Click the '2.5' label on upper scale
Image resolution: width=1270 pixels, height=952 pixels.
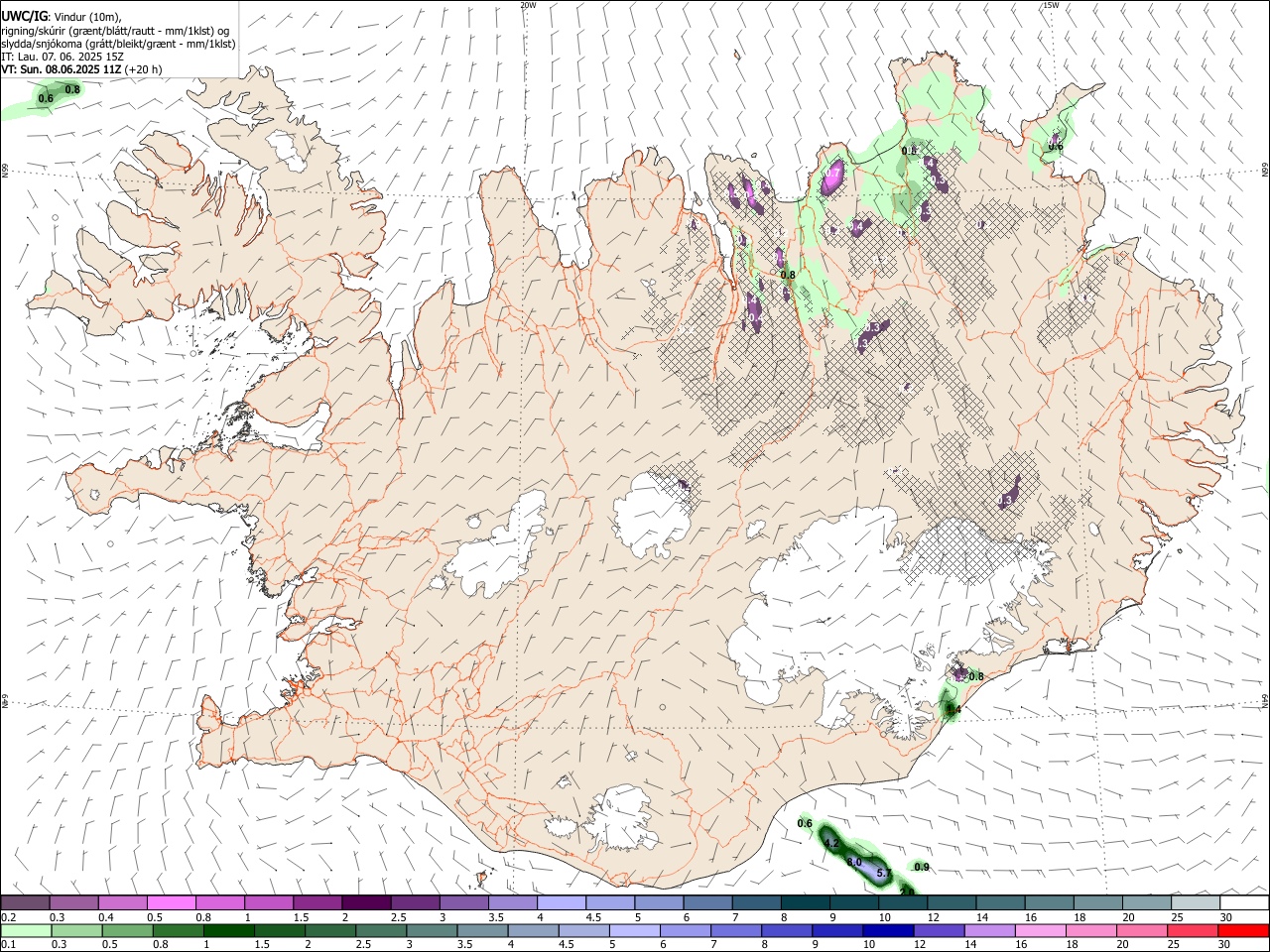(x=398, y=918)
